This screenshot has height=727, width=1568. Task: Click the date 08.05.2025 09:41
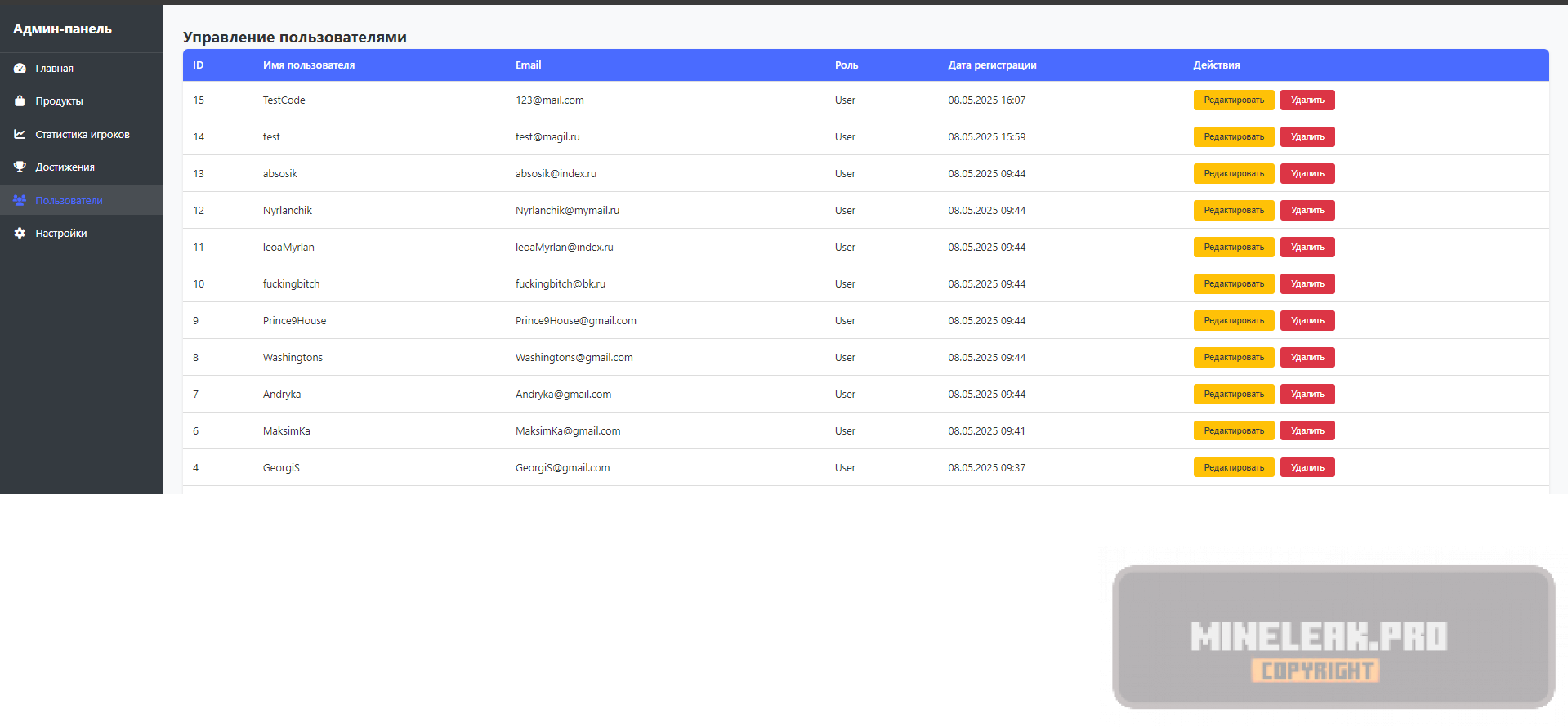pos(987,431)
